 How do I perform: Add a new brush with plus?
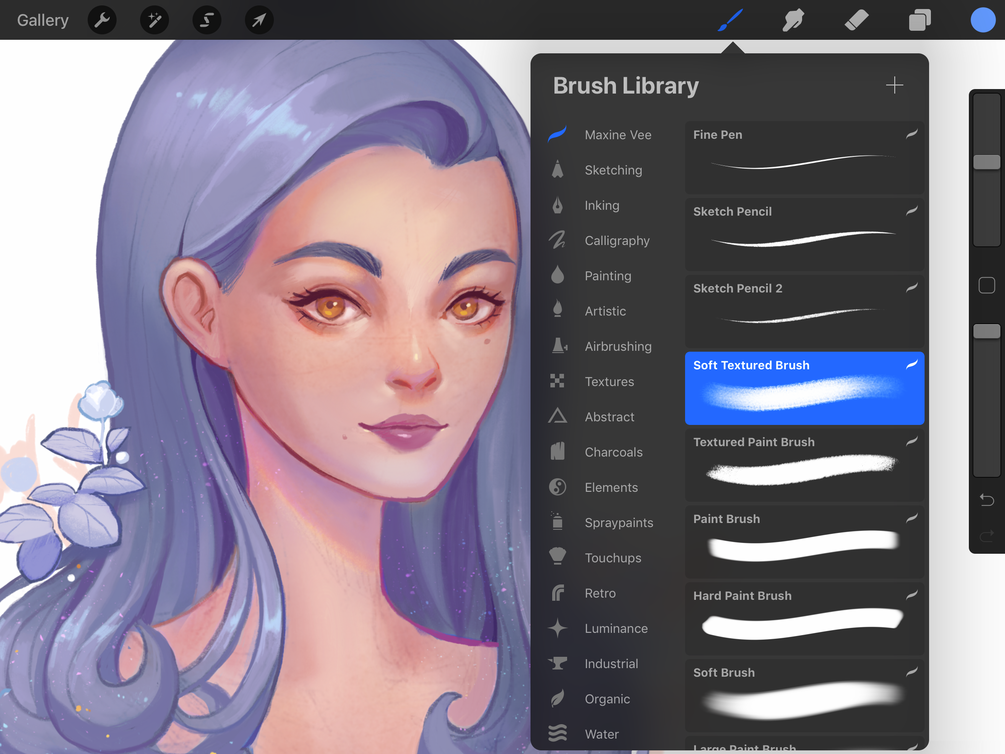coord(894,85)
